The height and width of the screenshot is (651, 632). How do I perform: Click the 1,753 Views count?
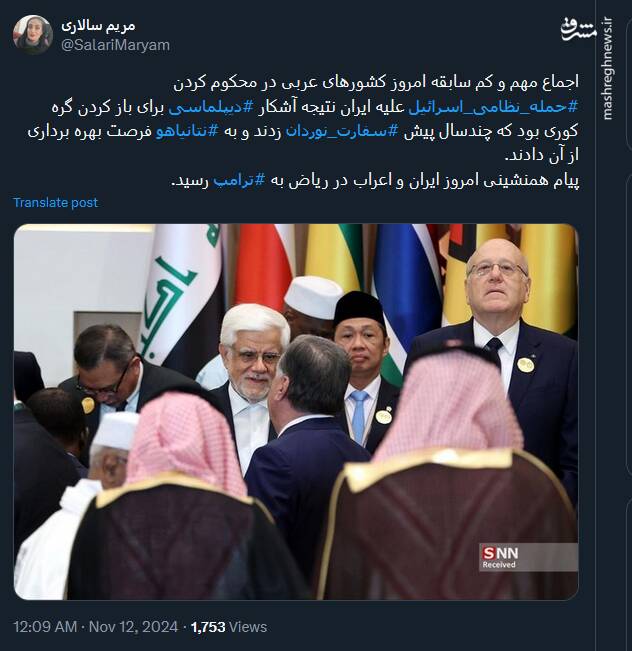[x=229, y=627]
